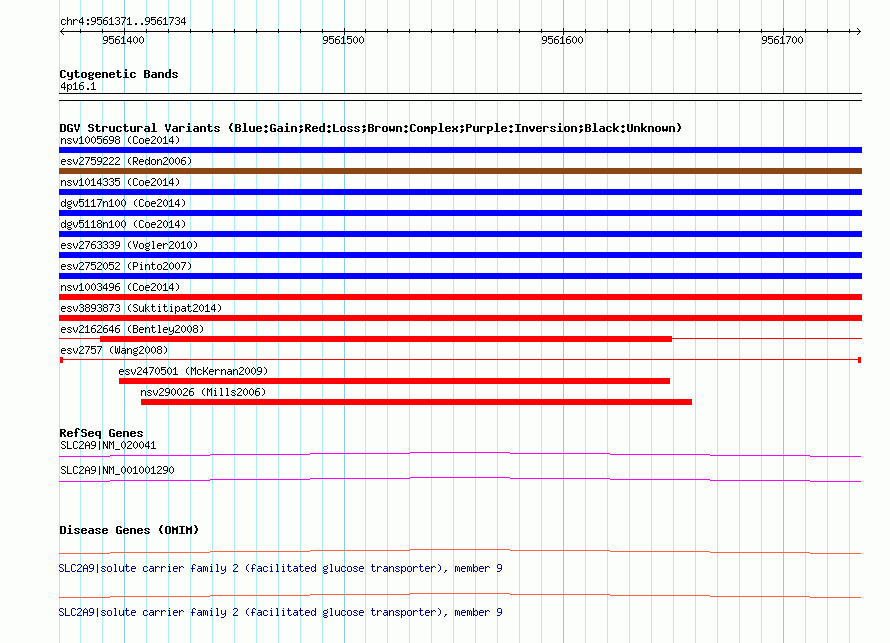Click the left arrow on the ruler
This screenshot has height=643, width=890.
pyautogui.click(x=62, y=32)
